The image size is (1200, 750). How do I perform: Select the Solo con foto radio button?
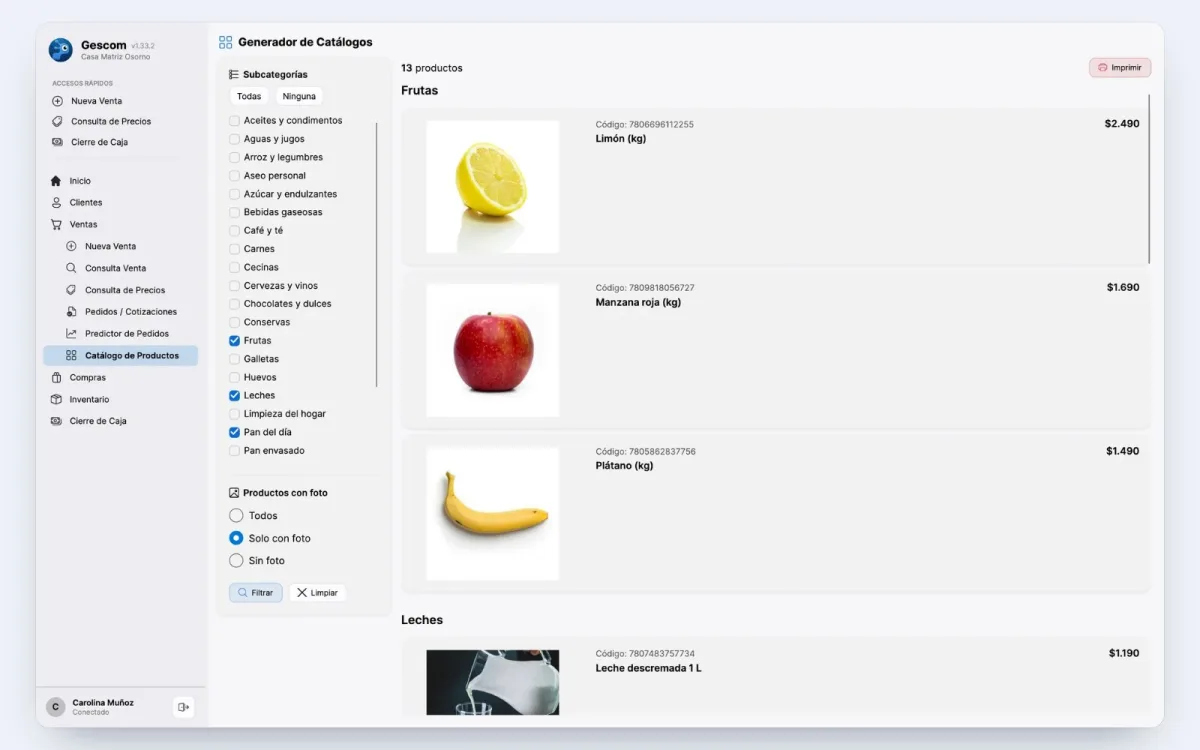236,538
